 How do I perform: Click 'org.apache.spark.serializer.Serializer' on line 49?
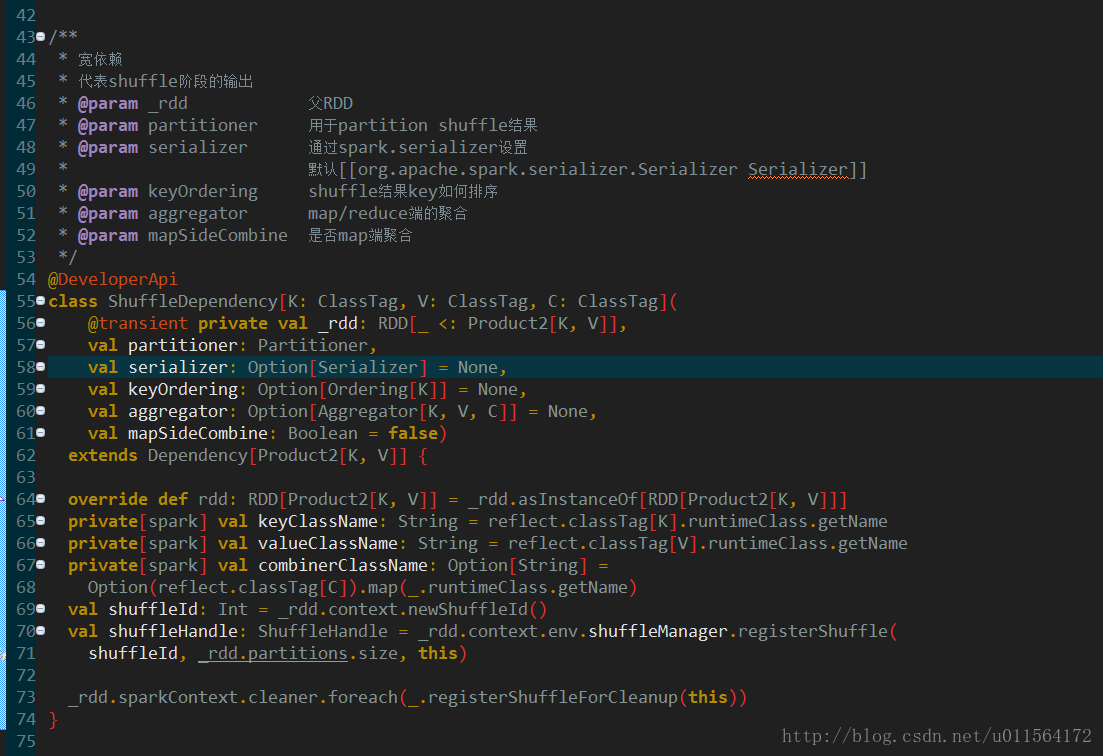(x=548, y=169)
